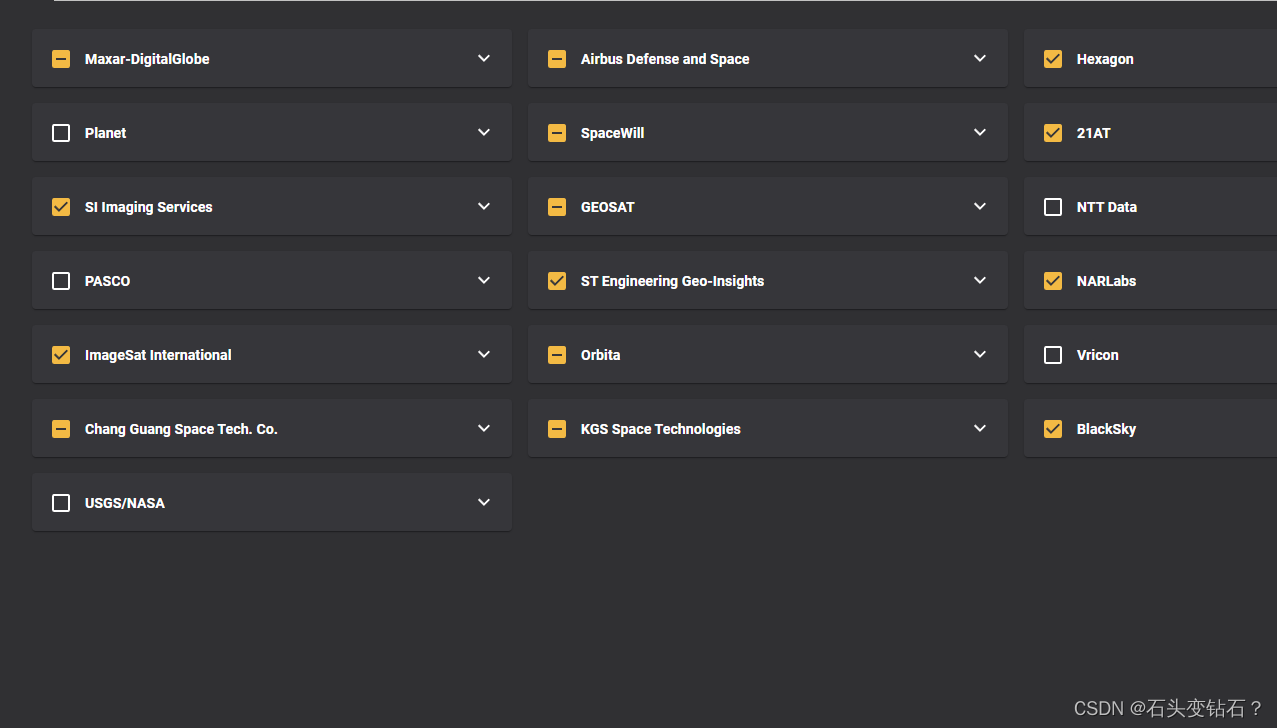This screenshot has height=728, width=1277.
Task: Click the SpaceWill label
Action: point(612,133)
